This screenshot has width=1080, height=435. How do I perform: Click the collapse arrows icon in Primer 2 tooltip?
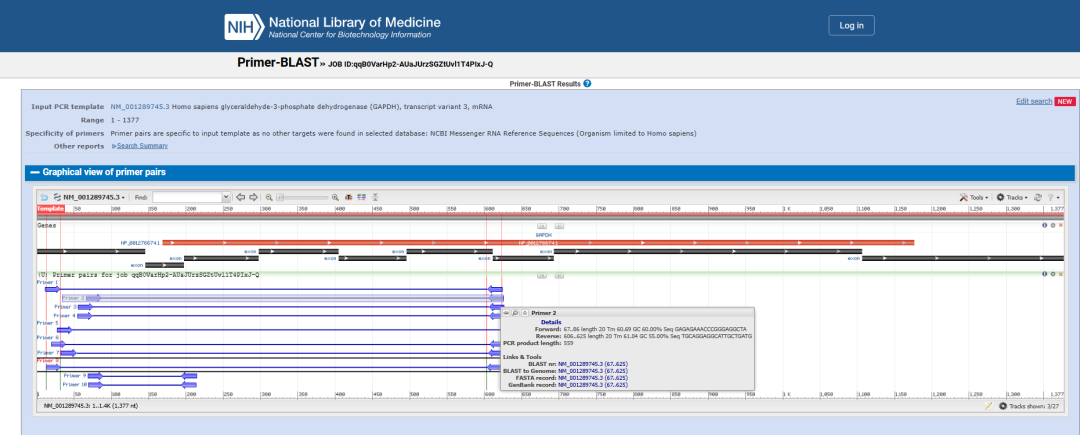tap(524, 312)
